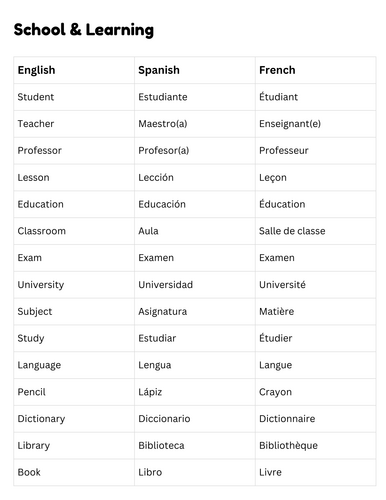Select the French column header
The width and height of the screenshot is (386, 500).
pos(315,70)
